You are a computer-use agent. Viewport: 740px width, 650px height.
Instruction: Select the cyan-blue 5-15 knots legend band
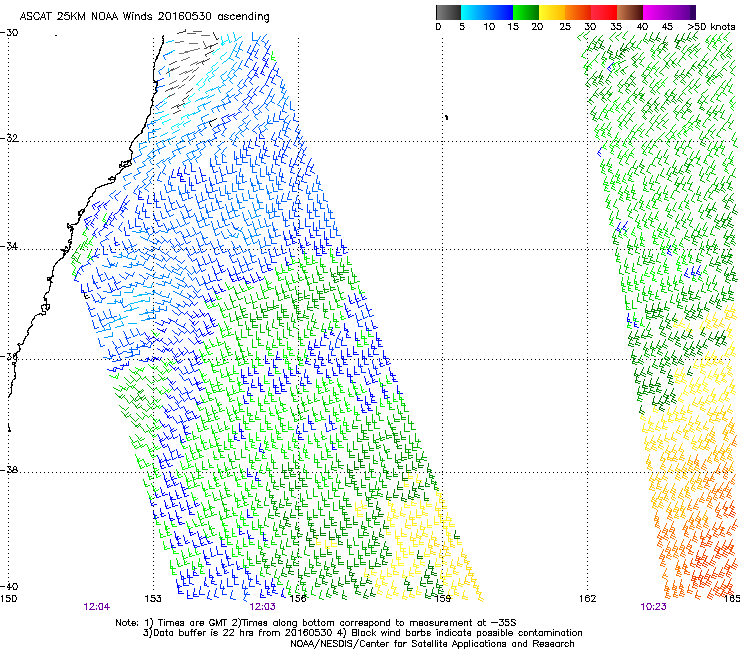[487, 12]
